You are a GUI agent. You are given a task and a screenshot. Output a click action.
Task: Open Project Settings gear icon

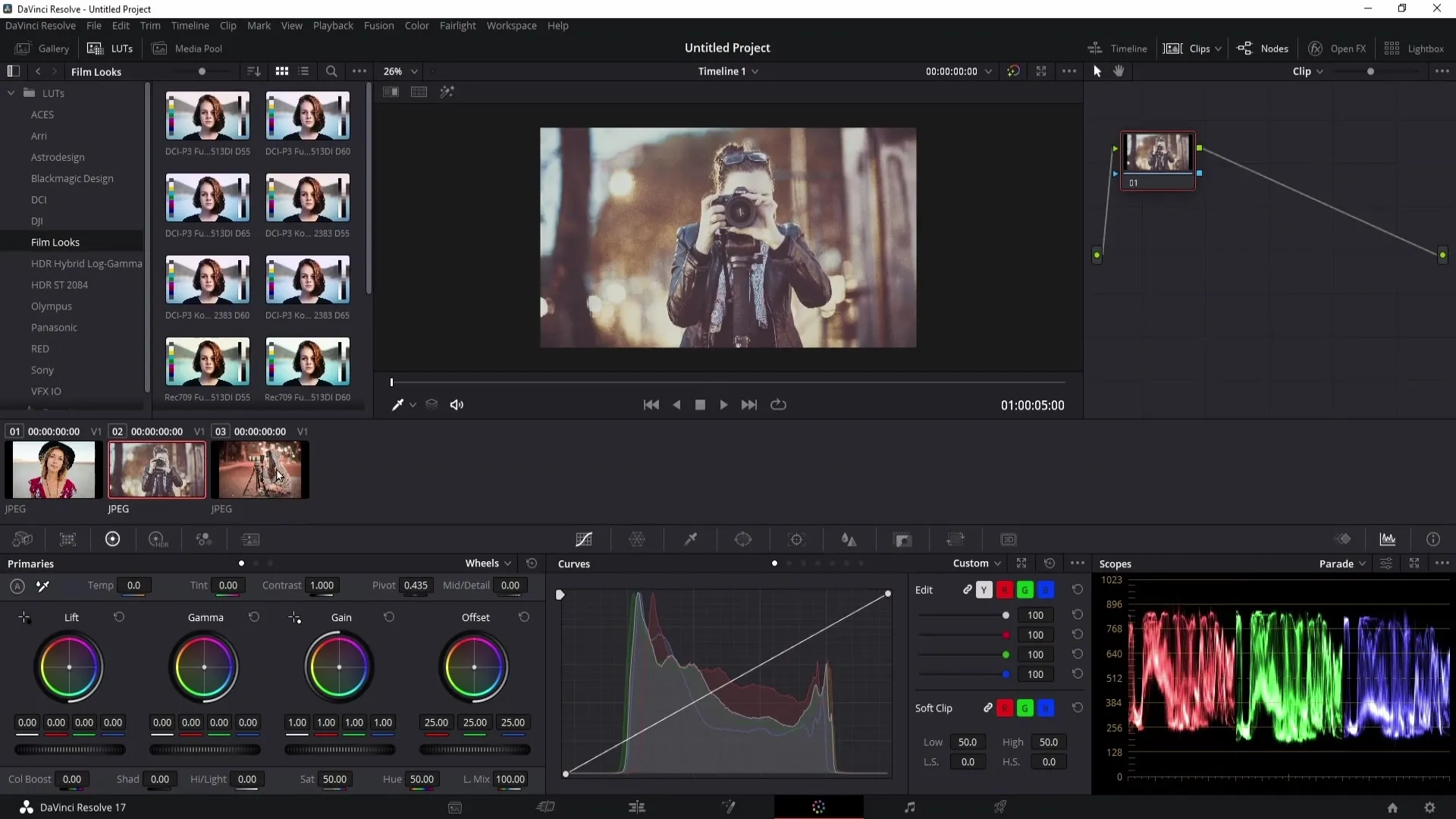click(x=1429, y=808)
